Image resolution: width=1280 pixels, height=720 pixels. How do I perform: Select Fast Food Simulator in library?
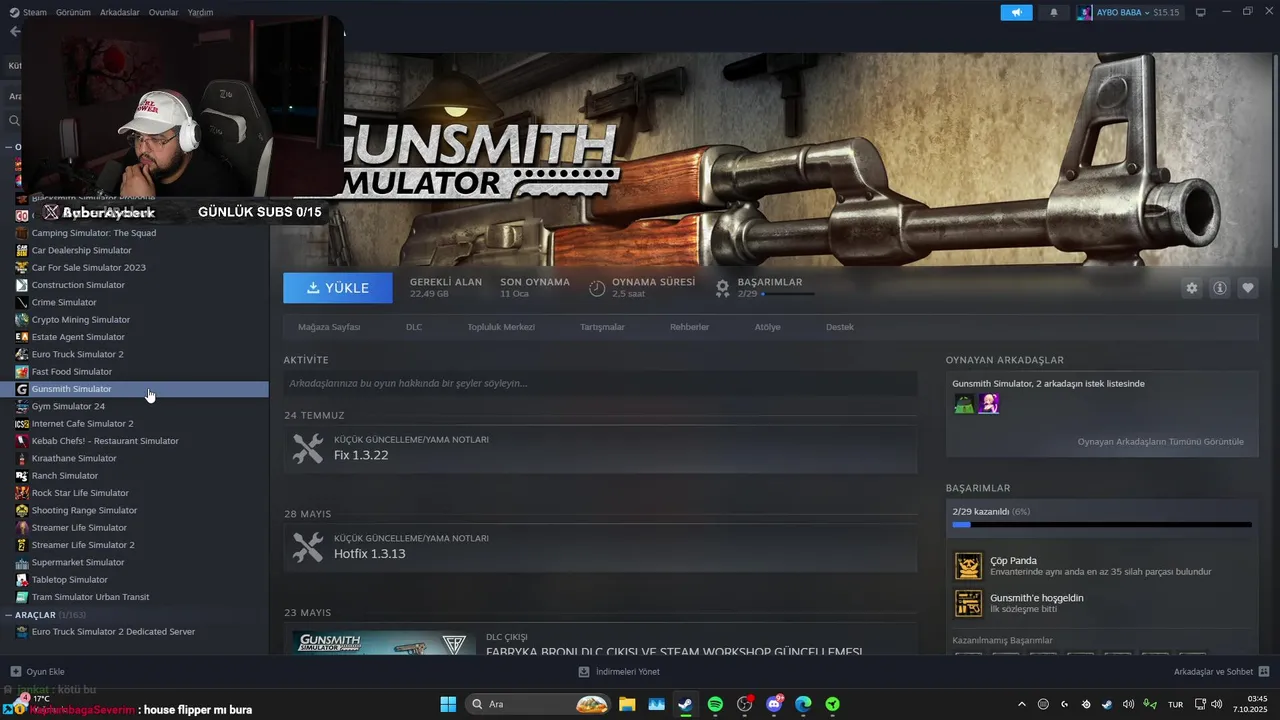tap(71, 371)
